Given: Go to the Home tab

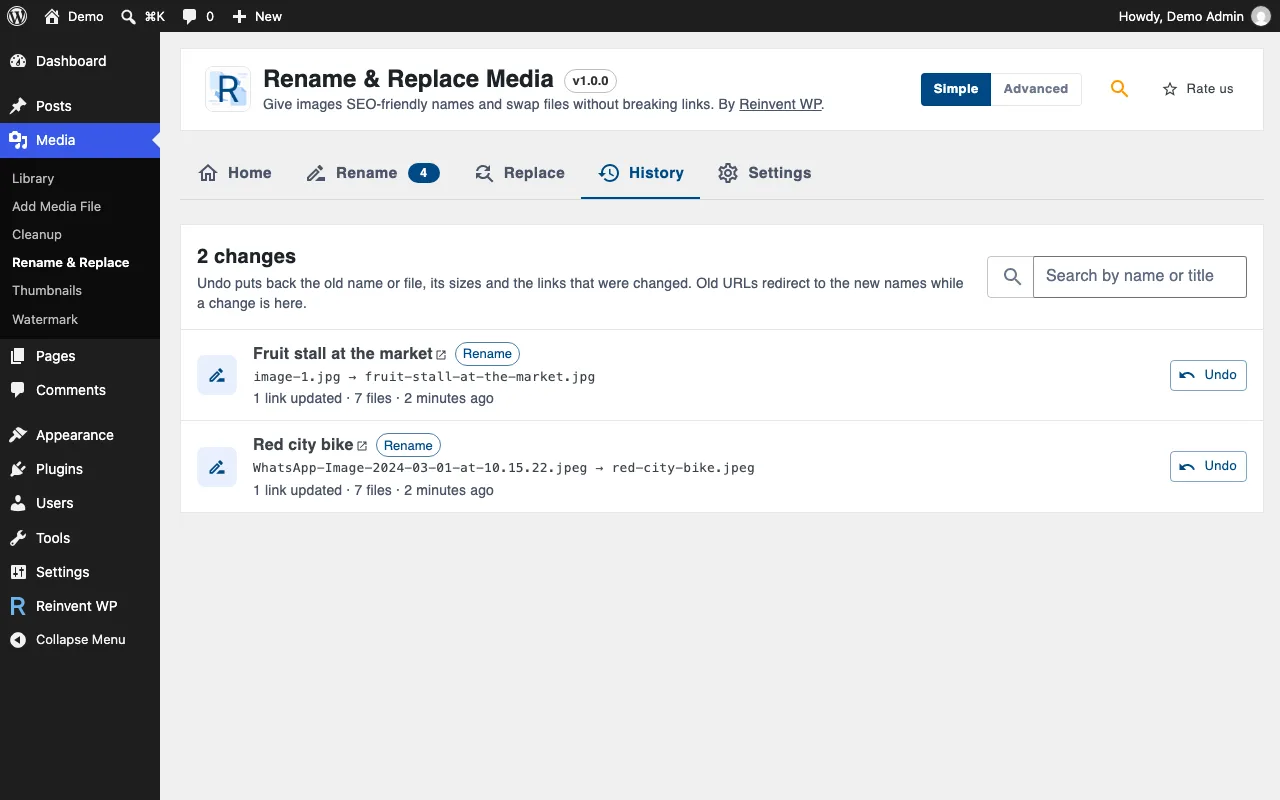Looking at the screenshot, I should click(235, 173).
